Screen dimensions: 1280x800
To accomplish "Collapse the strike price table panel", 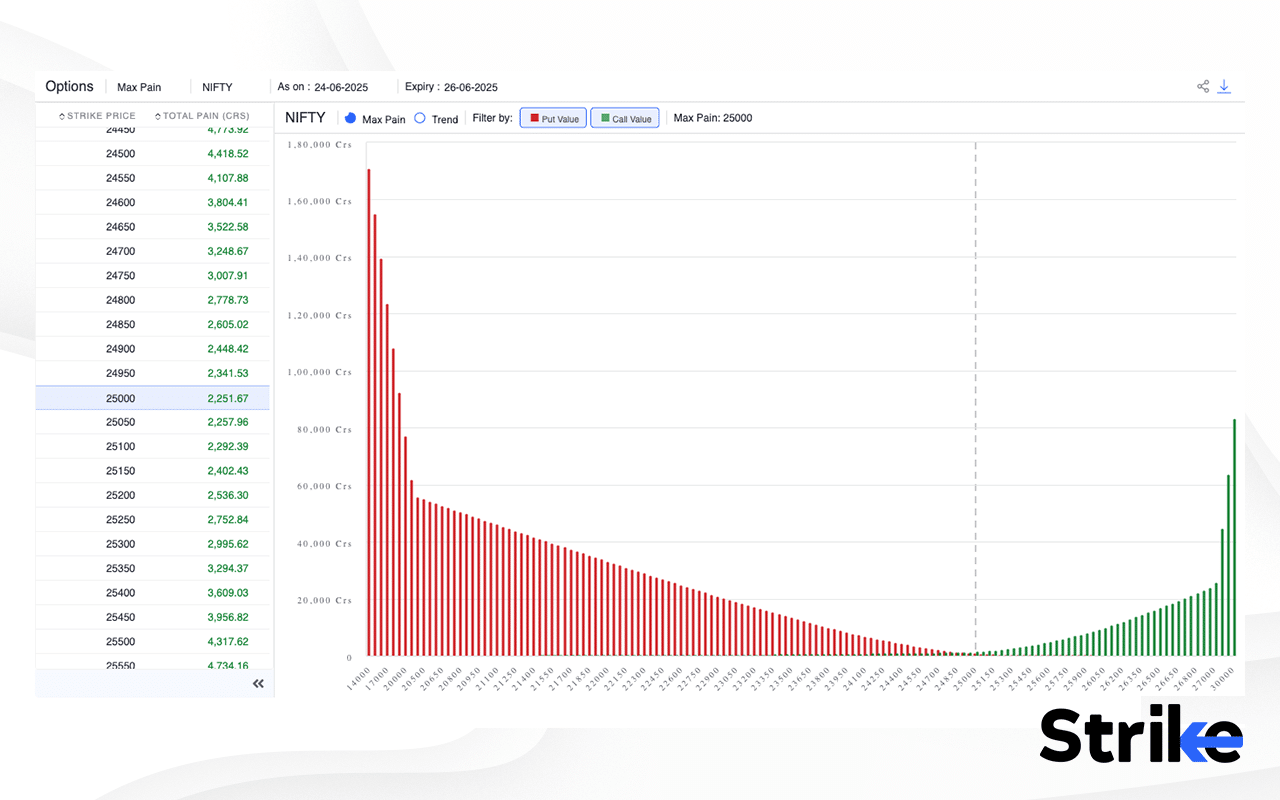I will click(258, 683).
